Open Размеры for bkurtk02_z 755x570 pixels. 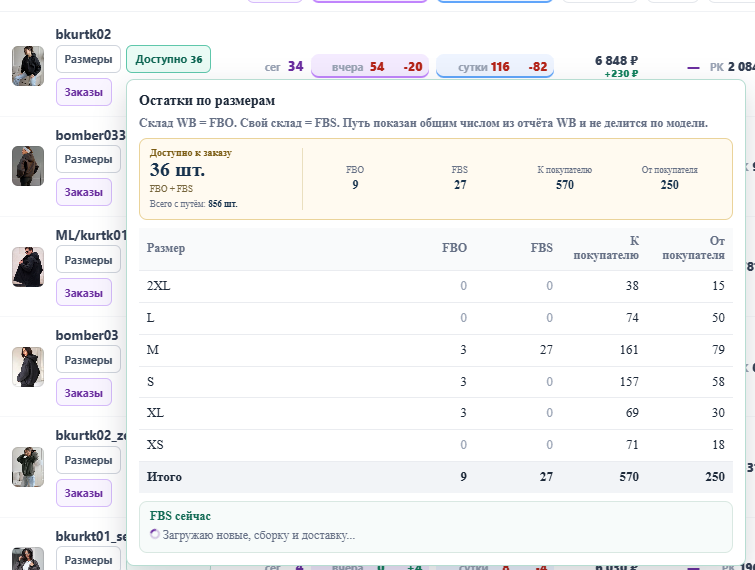click(88, 460)
